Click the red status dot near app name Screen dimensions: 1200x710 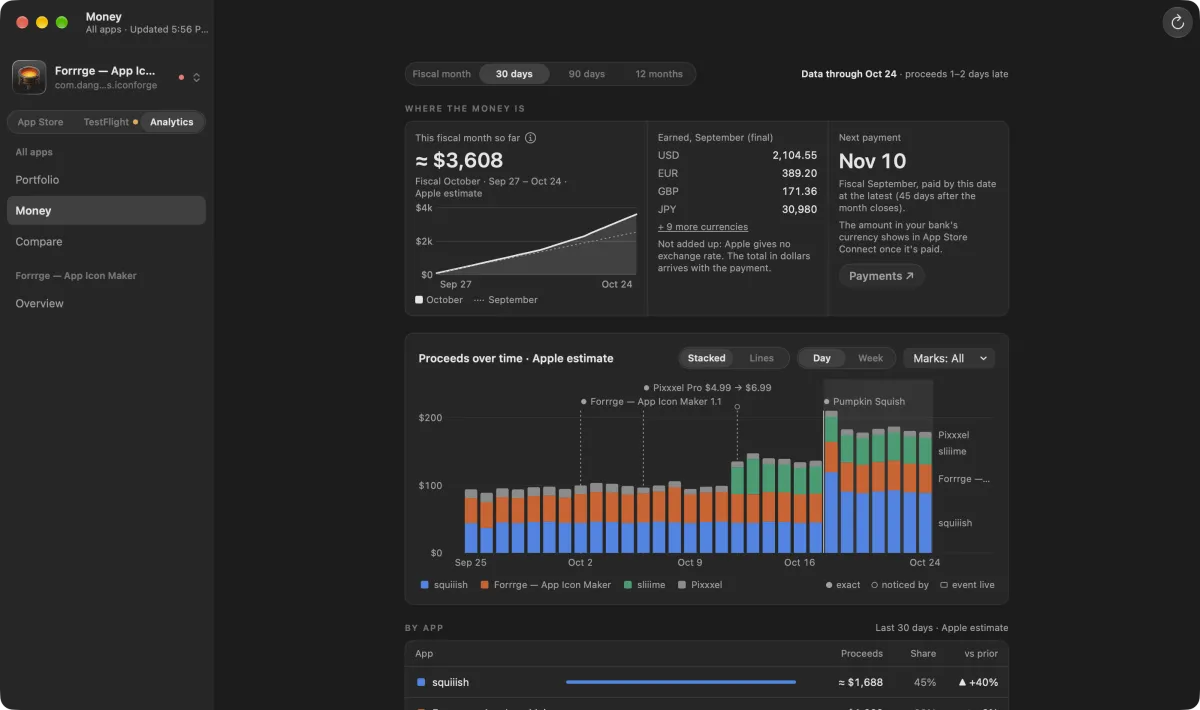coord(181,77)
